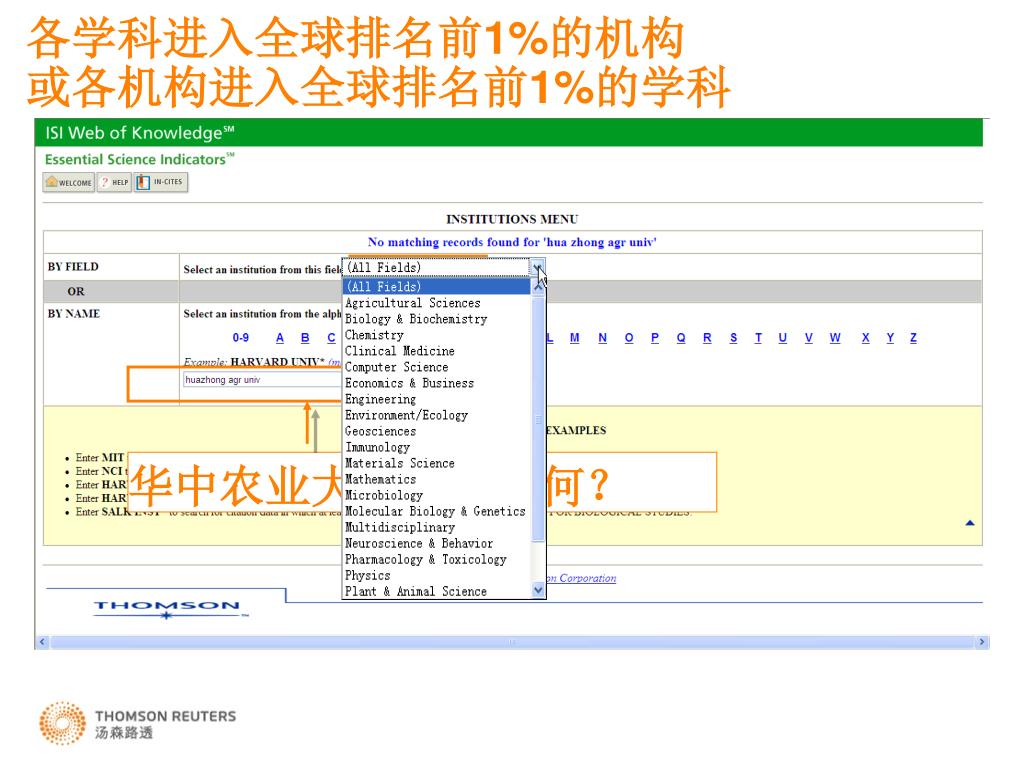Select Multidisciplinary field option
Screen dimensions: 1024x768
click(400, 527)
